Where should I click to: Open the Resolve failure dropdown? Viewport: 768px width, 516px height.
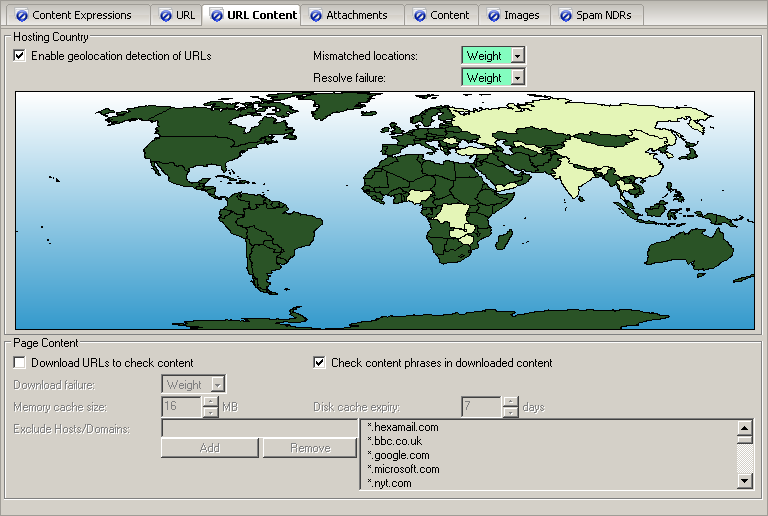[x=517, y=77]
